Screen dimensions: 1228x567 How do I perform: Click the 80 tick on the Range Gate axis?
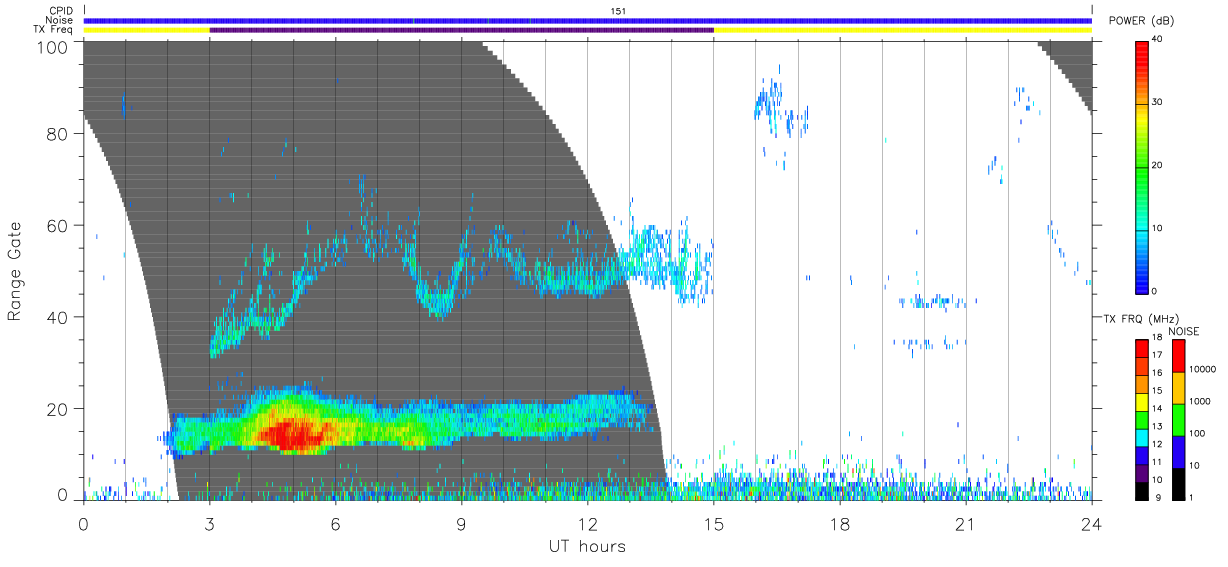pos(58,134)
